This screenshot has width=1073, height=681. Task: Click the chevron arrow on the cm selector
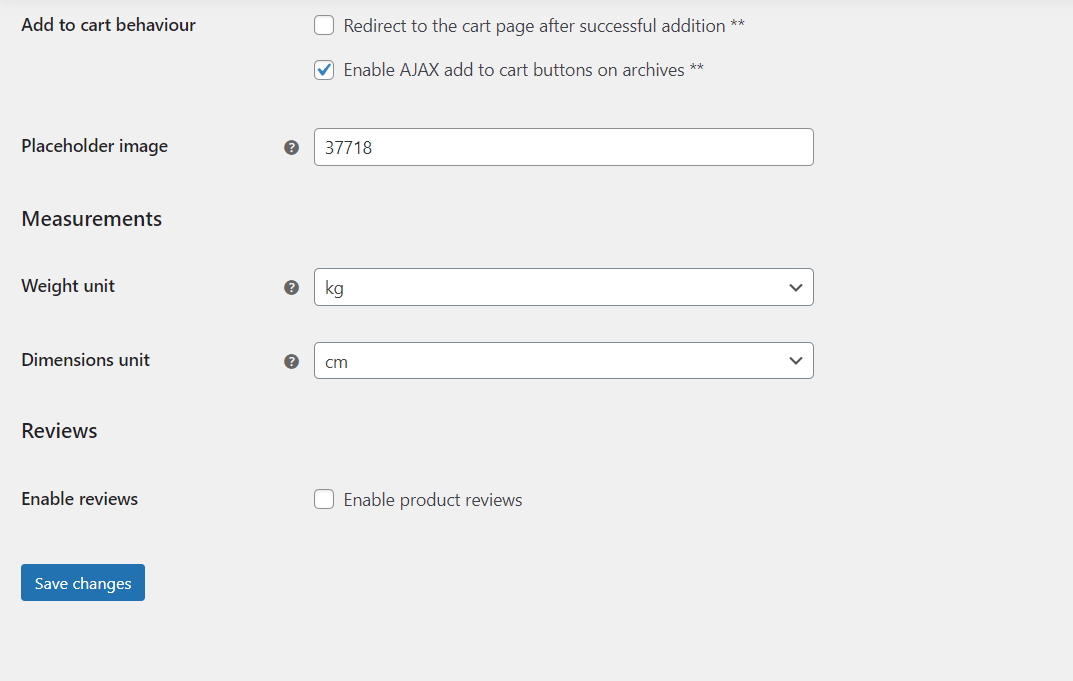pyautogui.click(x=795, y=361)
